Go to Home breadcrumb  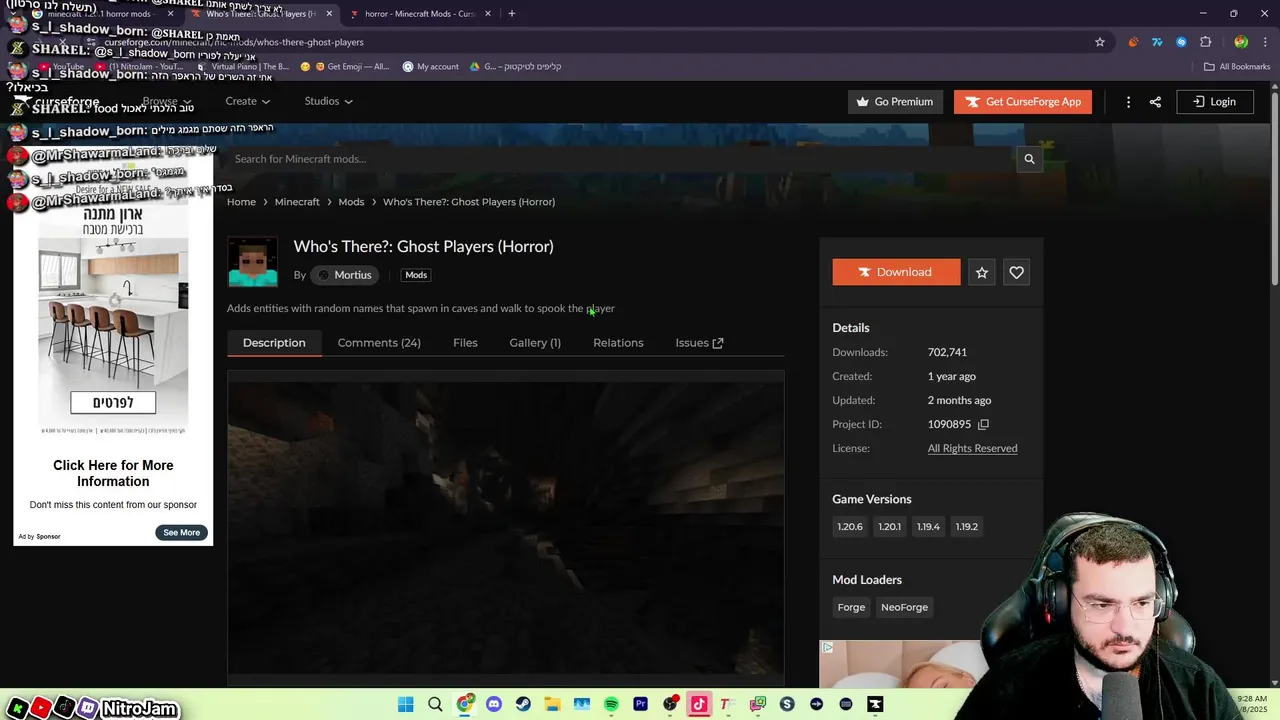tap(241, 202)
